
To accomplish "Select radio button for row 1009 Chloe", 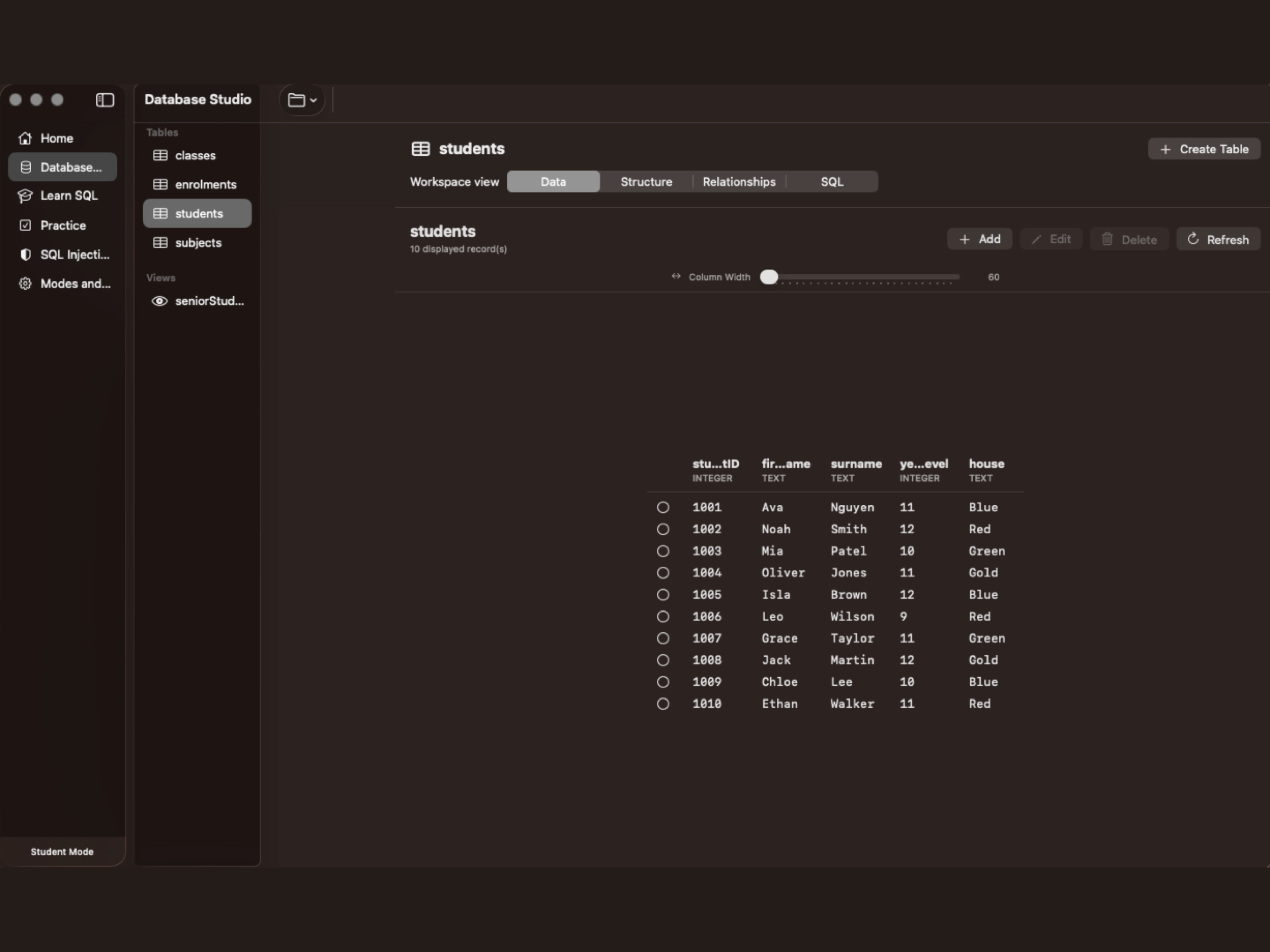I will tap(662, 682).
